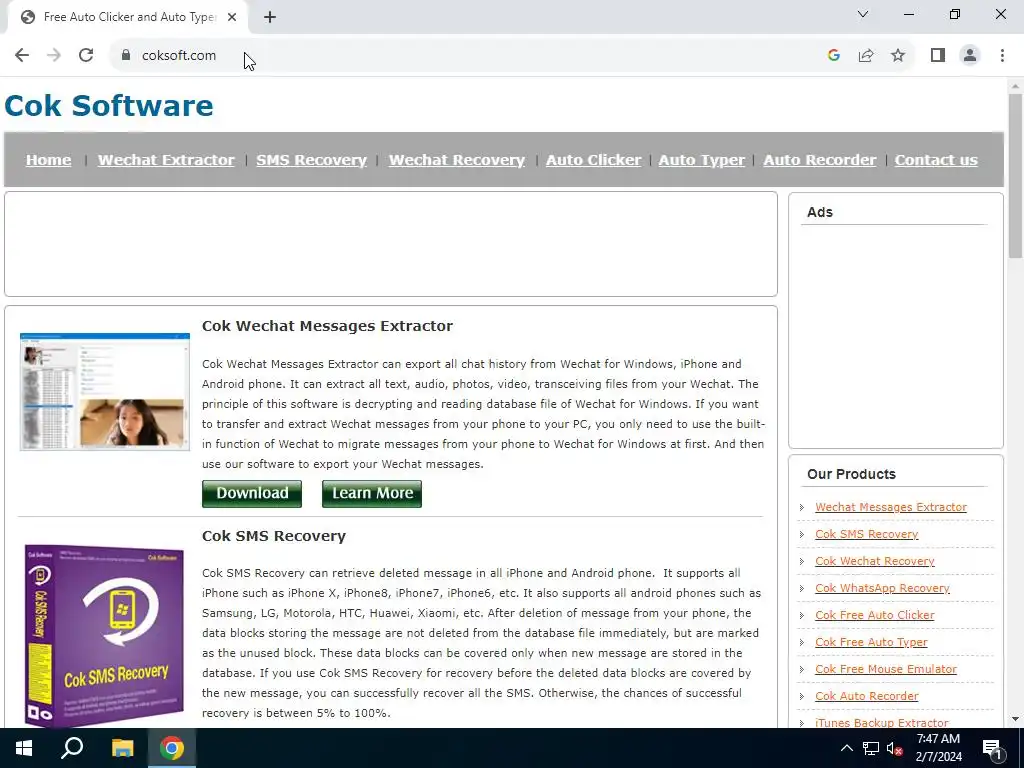Image resolution: width=1024 pixels, height=768 pixels.
Task: Share this page using share icon
Action: 866,55
